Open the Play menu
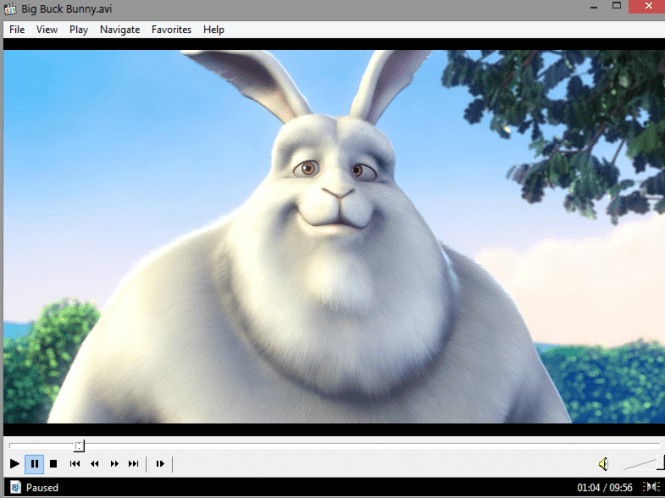The width and height of the screenshot is (665, 498). tap(78, 30)
